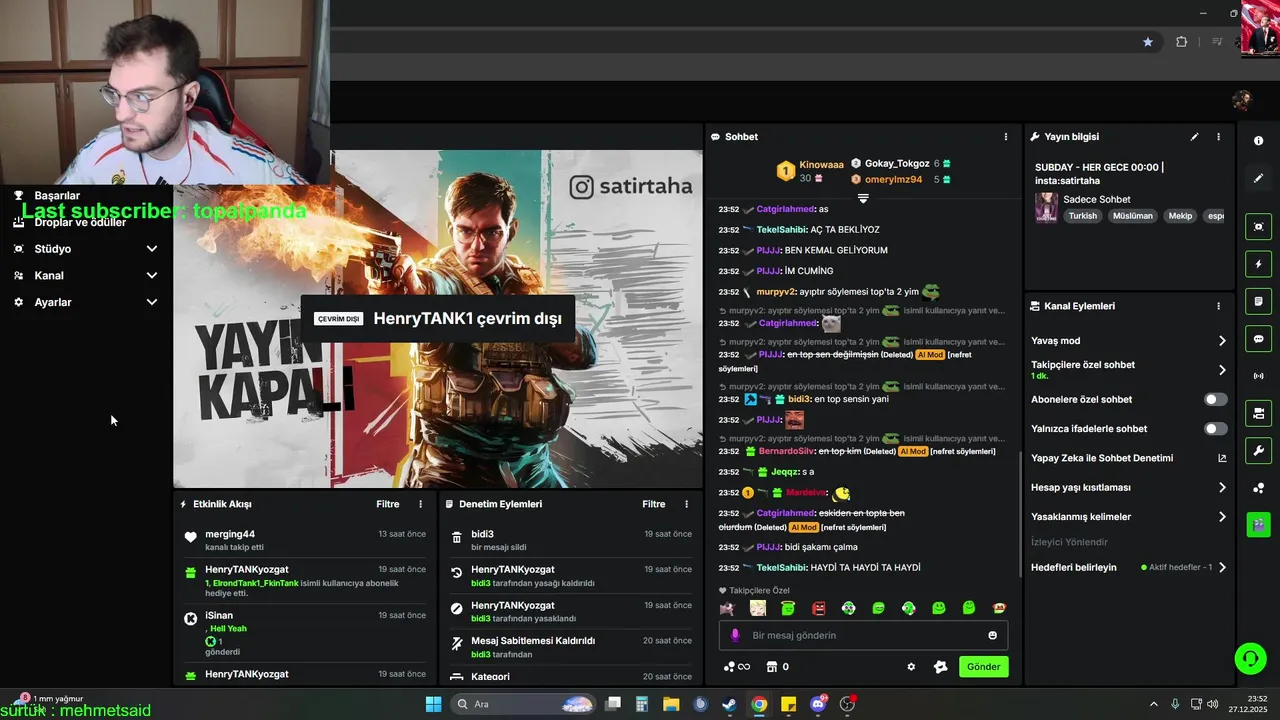
Task: Open Yayın bilgisi three-dot menu
Action: tap(1218, 137)
